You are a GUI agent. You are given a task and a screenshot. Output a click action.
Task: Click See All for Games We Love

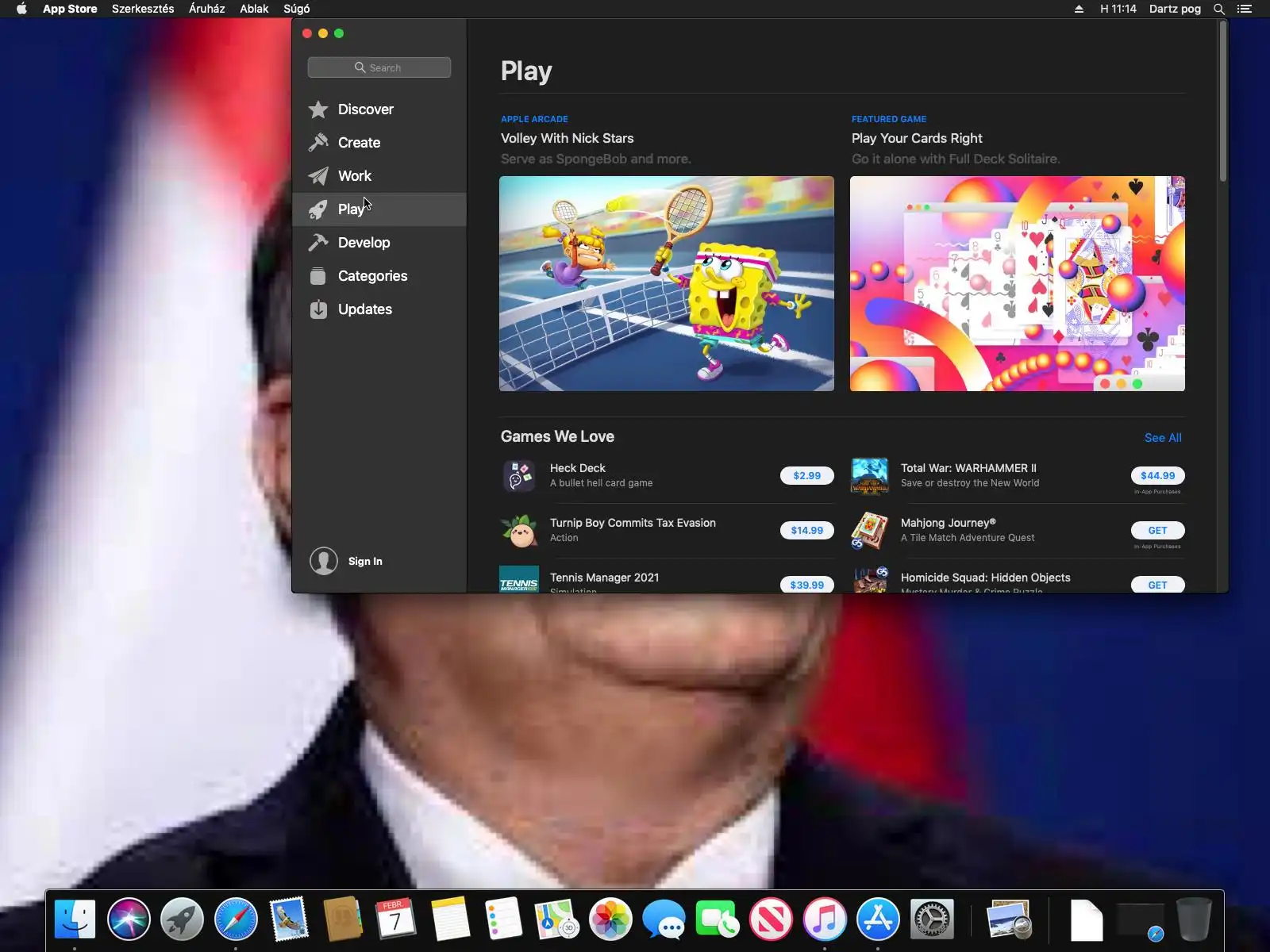tap(1163, 438)
